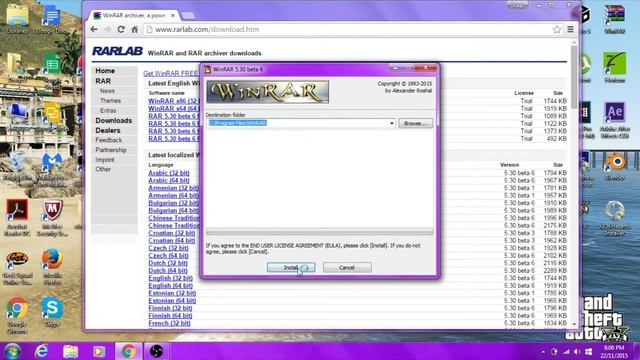
Task: Click the Chrome address bar
Action: (351, 29)
